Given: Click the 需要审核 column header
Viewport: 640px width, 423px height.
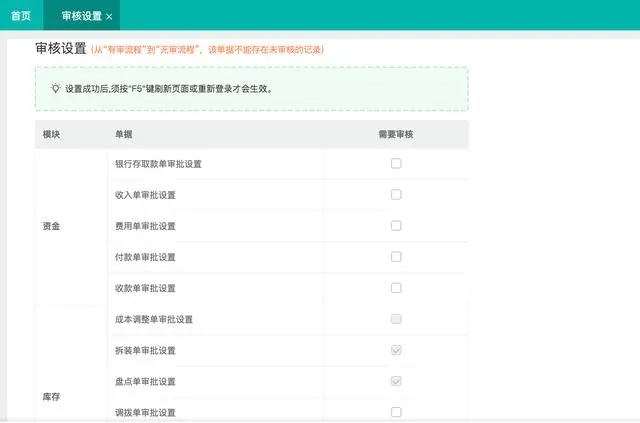Looking at the screenshot, I should (396, 134).
